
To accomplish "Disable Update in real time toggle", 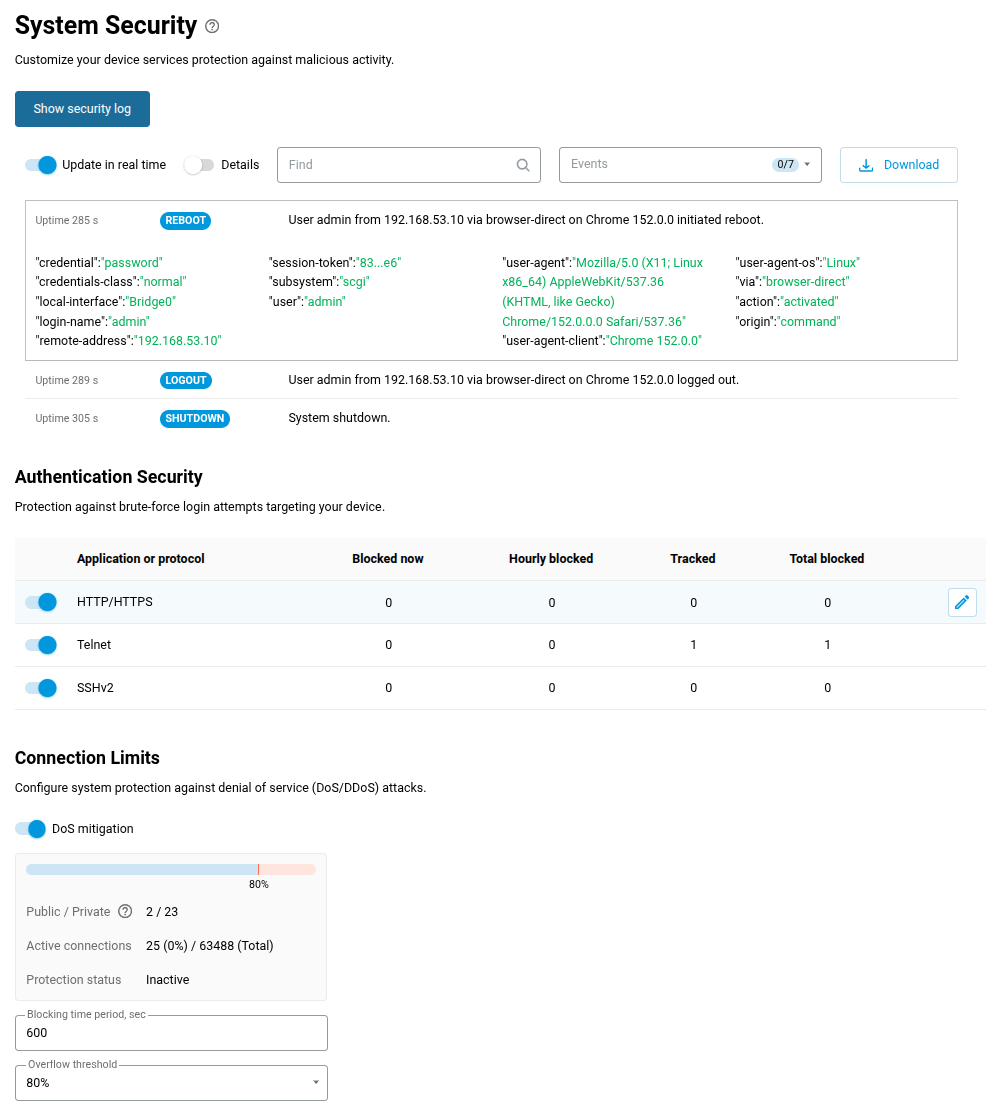I will tap(40, 165).
